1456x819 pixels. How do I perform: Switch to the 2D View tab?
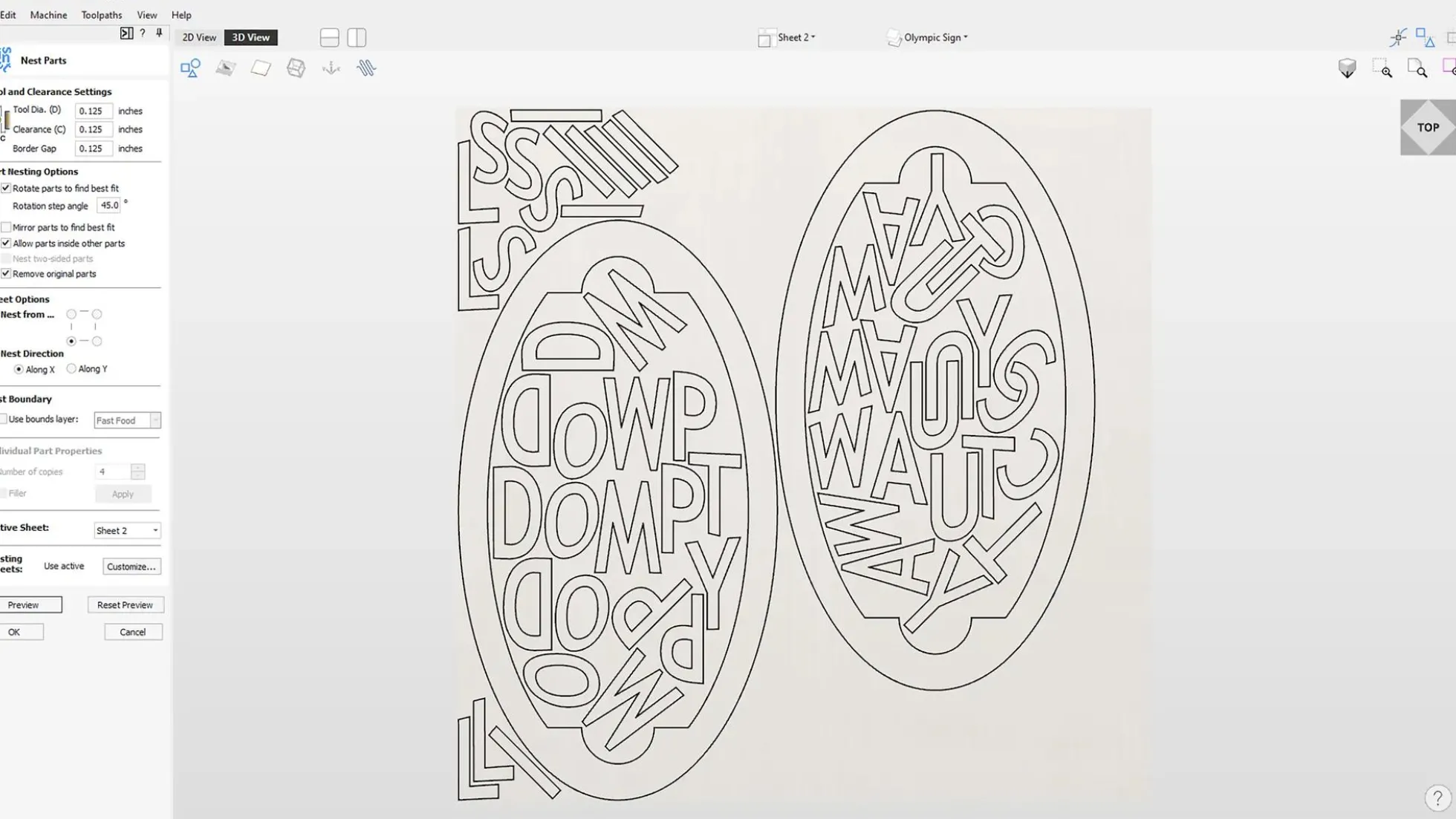tap(199, 37)
